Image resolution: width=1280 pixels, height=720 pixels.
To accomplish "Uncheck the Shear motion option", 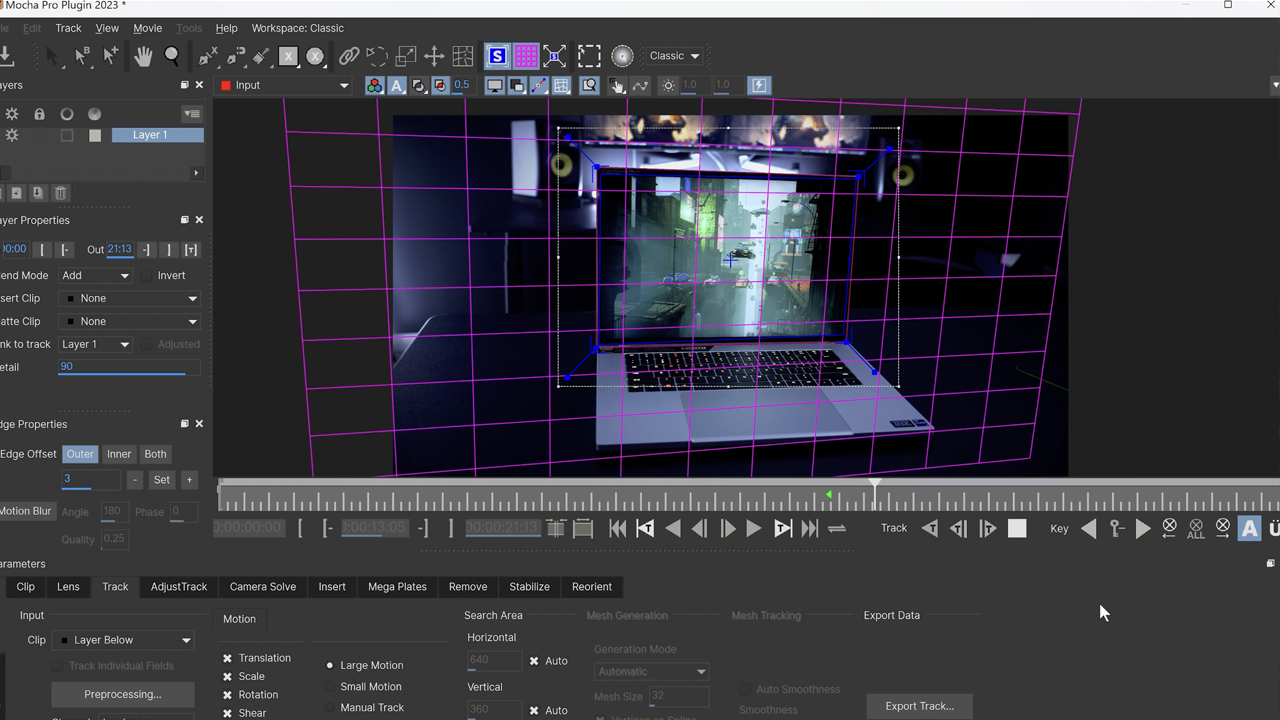I will click(x=228, y=713).
